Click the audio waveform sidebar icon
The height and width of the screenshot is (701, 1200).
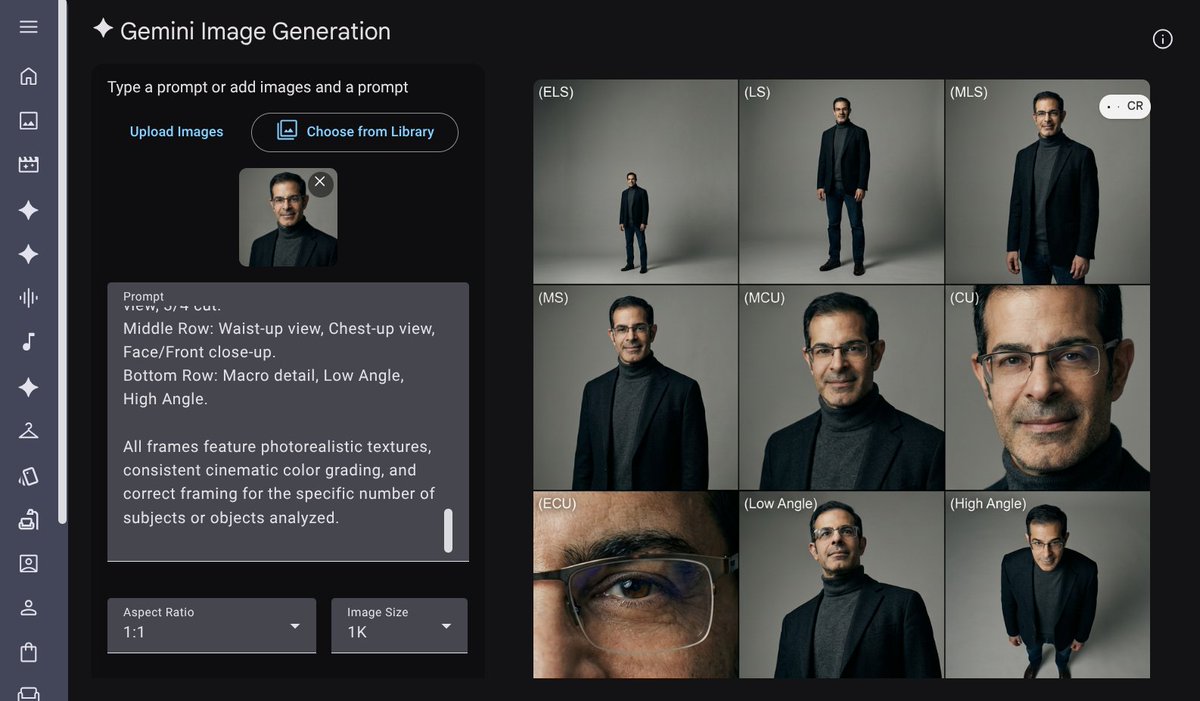pos(28,297)
